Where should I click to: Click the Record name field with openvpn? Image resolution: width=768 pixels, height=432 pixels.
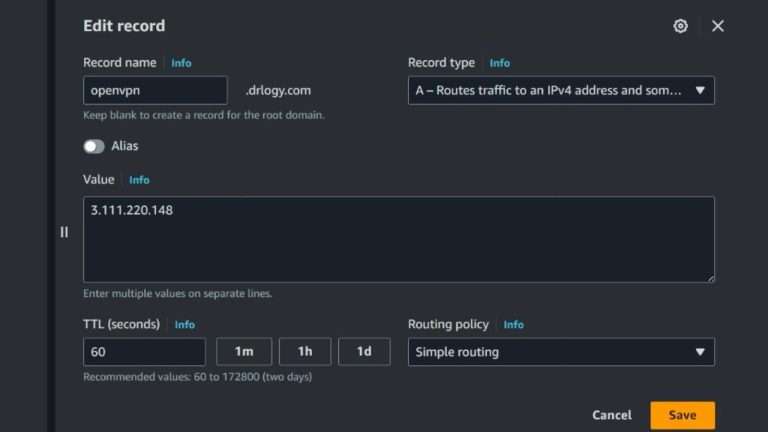[x=155, y=90]
